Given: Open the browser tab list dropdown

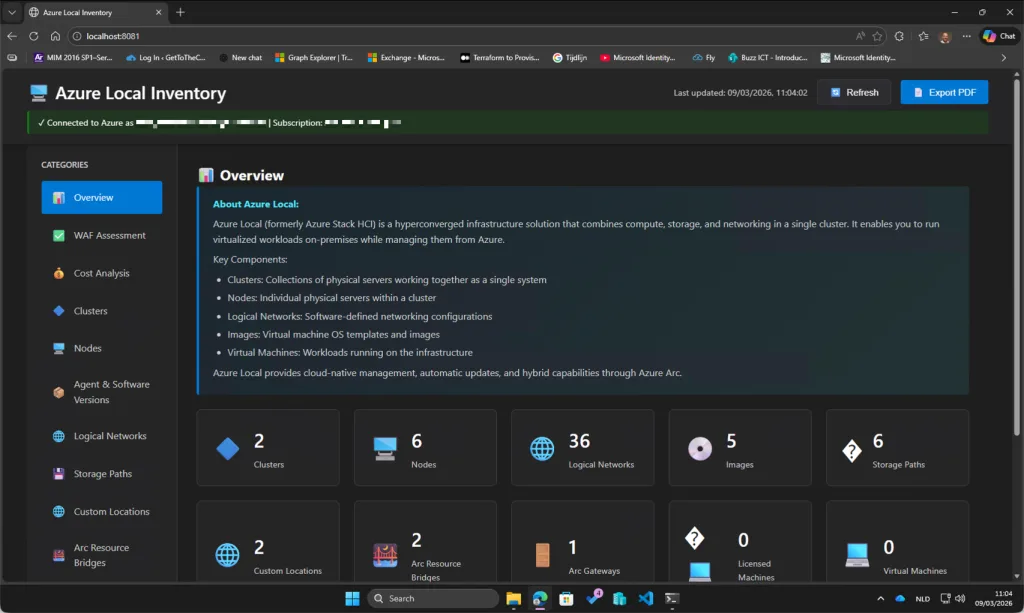Looking at the screenshot, I should point(11,12).
